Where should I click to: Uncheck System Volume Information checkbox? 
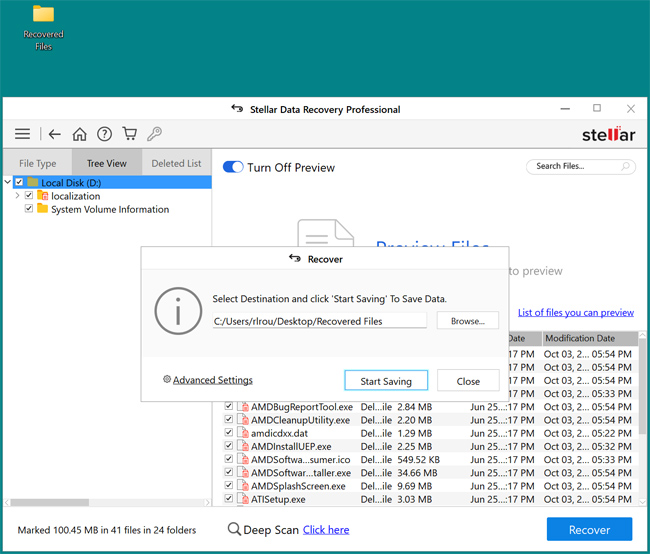[29, 208]
